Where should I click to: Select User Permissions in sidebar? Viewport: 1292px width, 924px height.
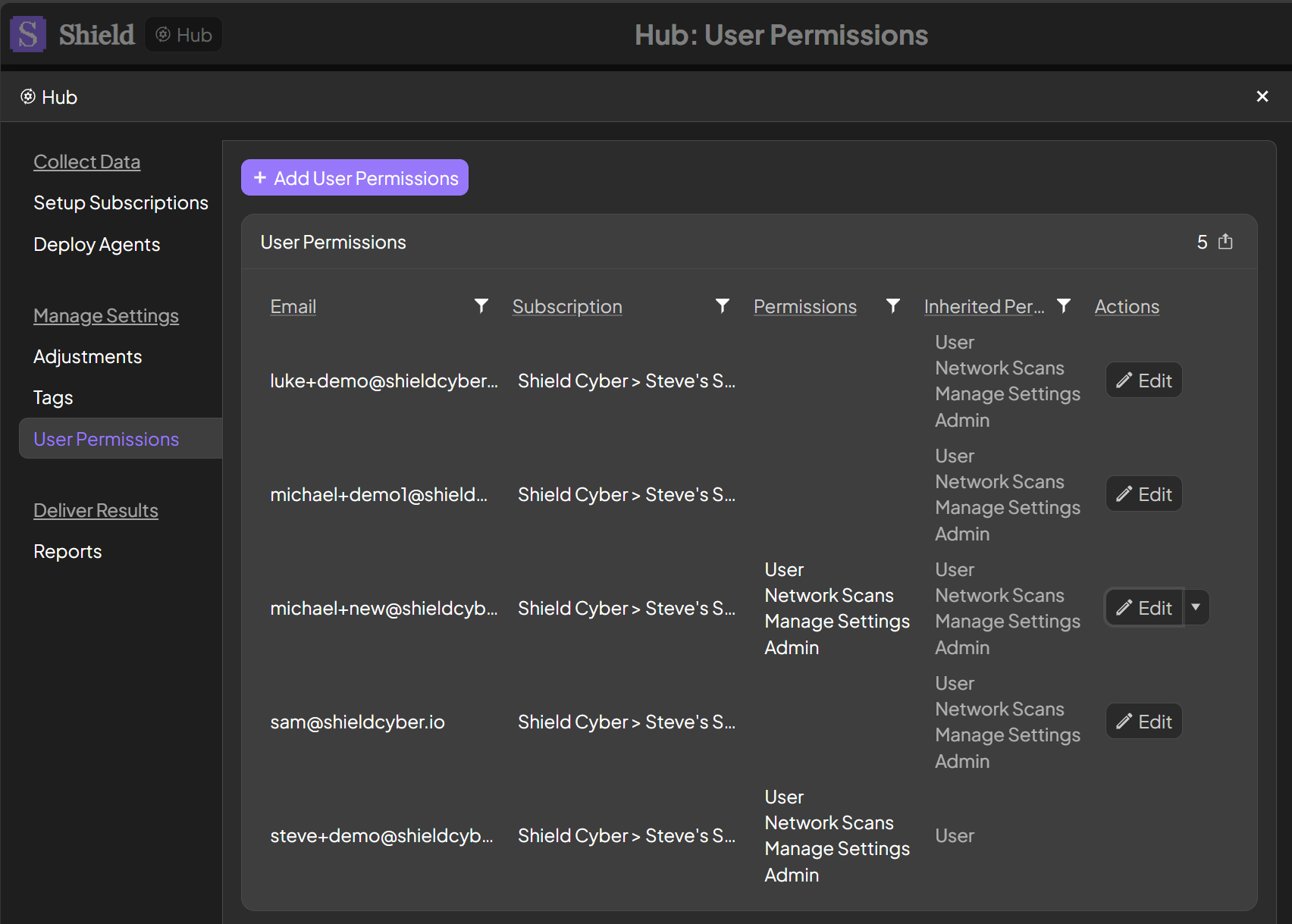point(121,438)
